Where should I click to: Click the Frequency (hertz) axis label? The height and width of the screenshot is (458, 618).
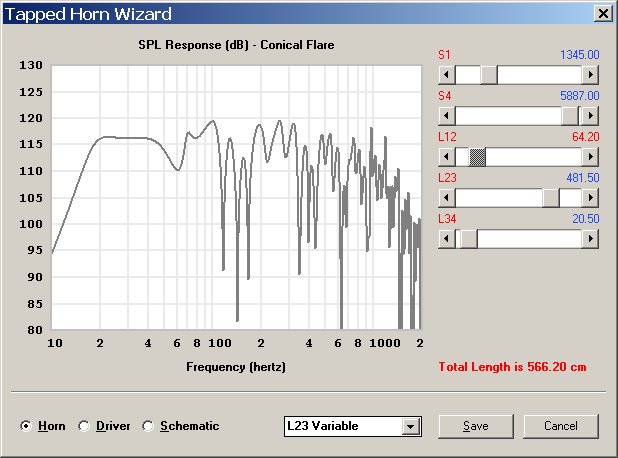236,367
